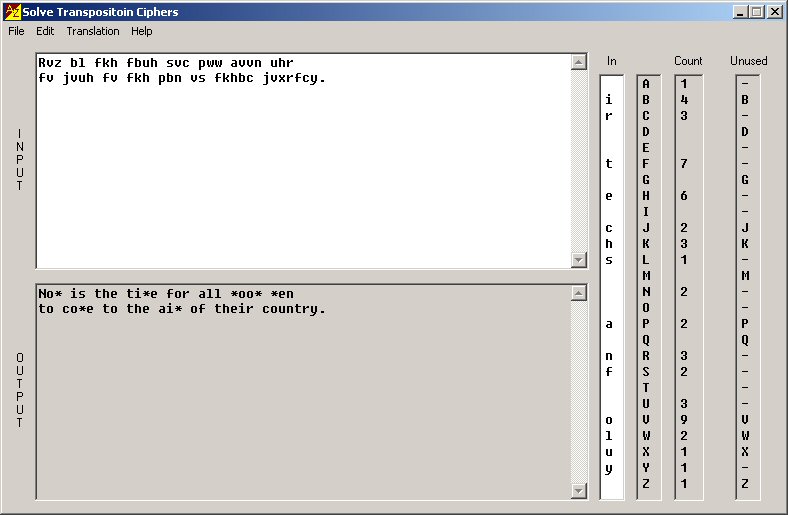This screenshot has height=515, width=788.
Task: Click the count 4 for letter B
Action: point(684,99)
